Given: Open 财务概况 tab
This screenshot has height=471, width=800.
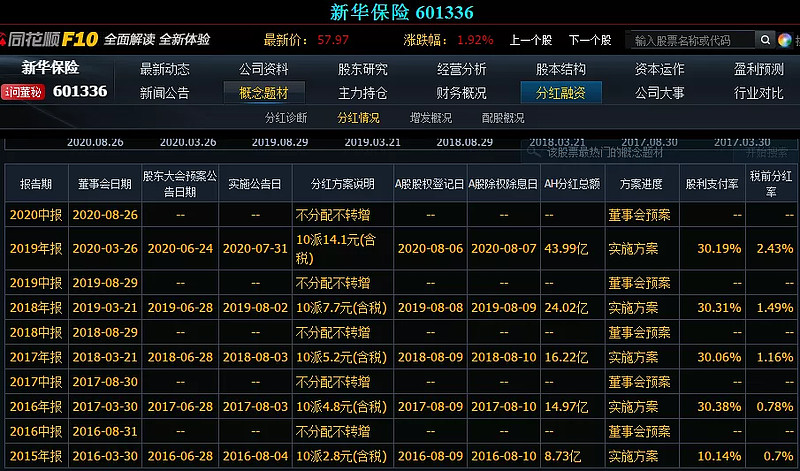Looking at the screenshot, I should coord(462,93).
